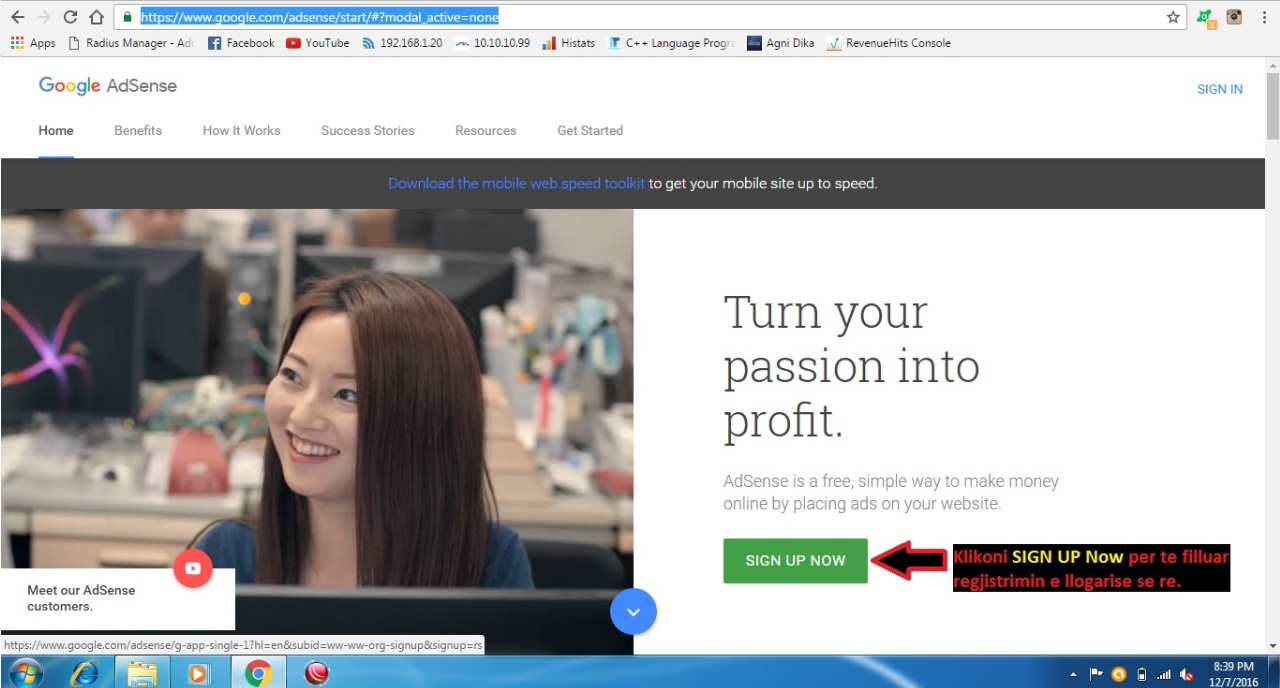Open the Radius Manager bookmark

tap(131, 43)
